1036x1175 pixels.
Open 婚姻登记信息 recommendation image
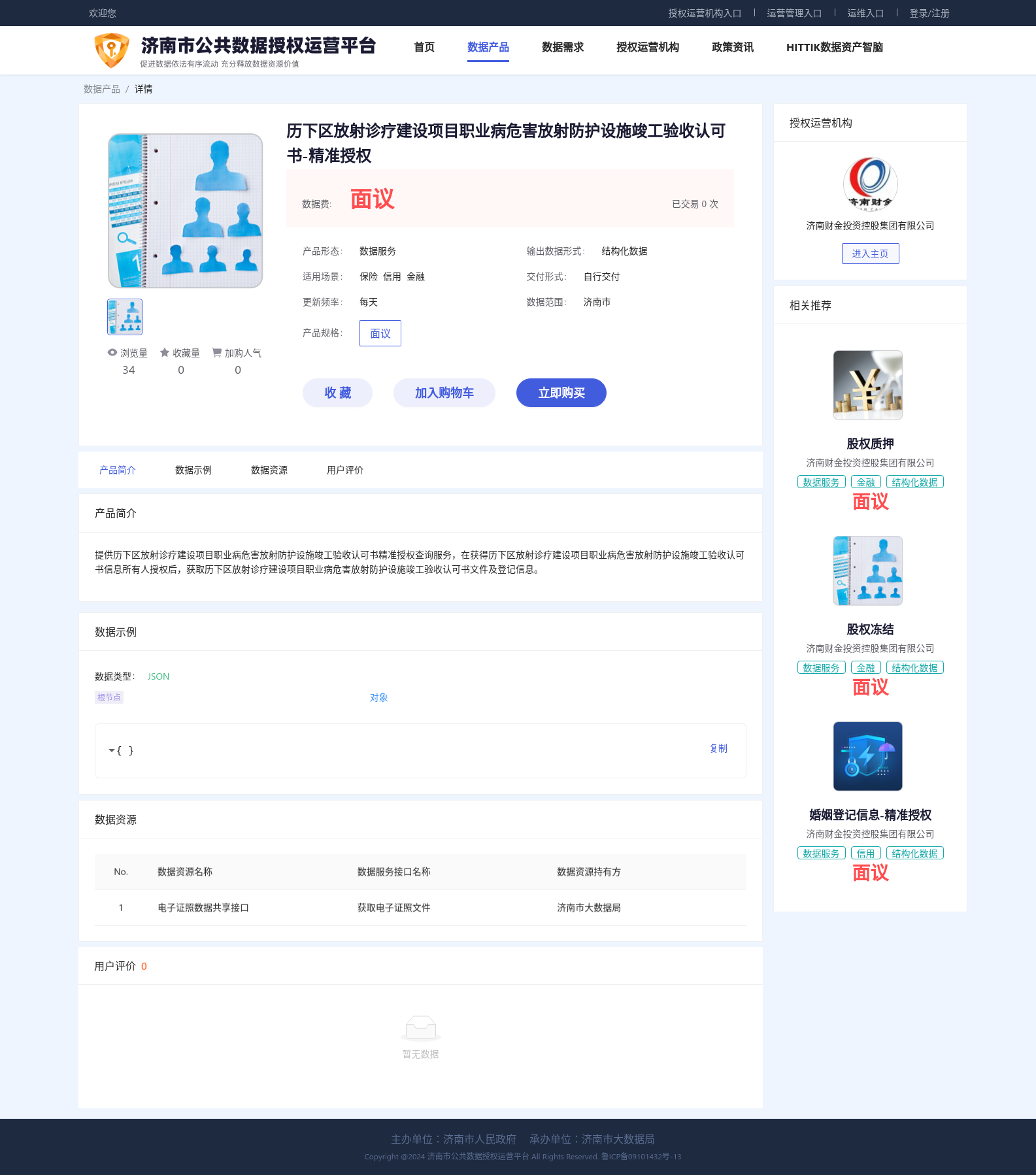pyautogui.click(x=868, y=756)
